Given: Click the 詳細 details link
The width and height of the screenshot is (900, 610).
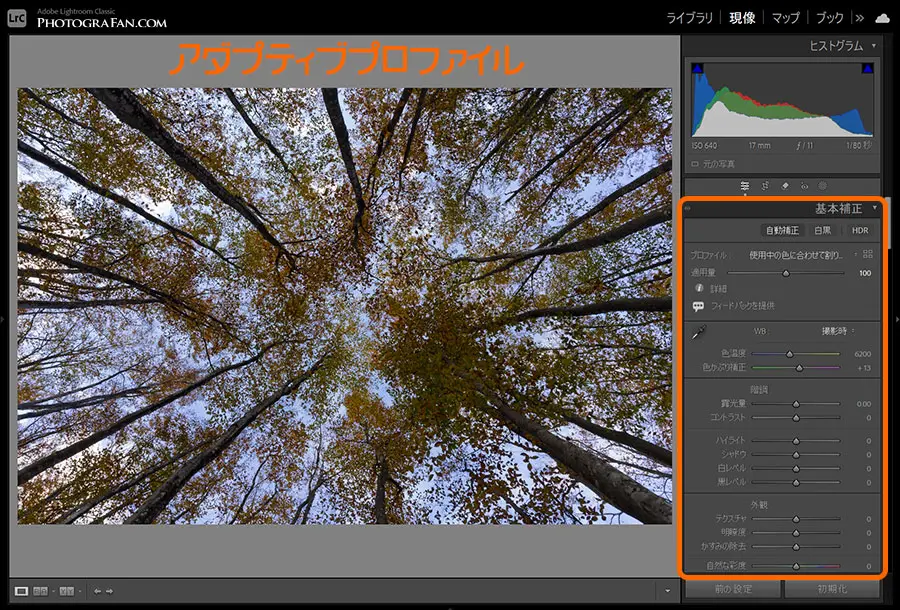Looking at the screenshot, I should 718,289.
